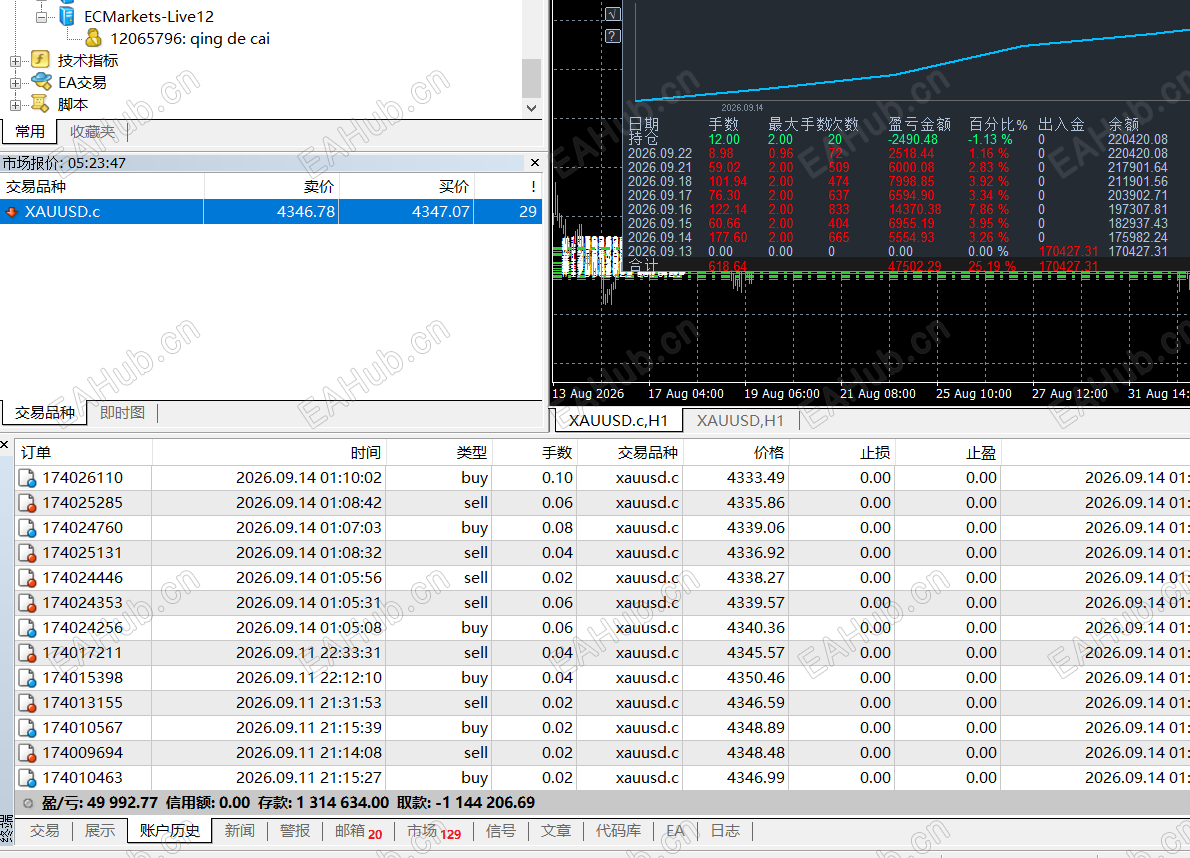Click the round icon beside 盈/亏 summary
Image resolution: width=1190 pixels, height=858 pixels.
click(28, 803)
